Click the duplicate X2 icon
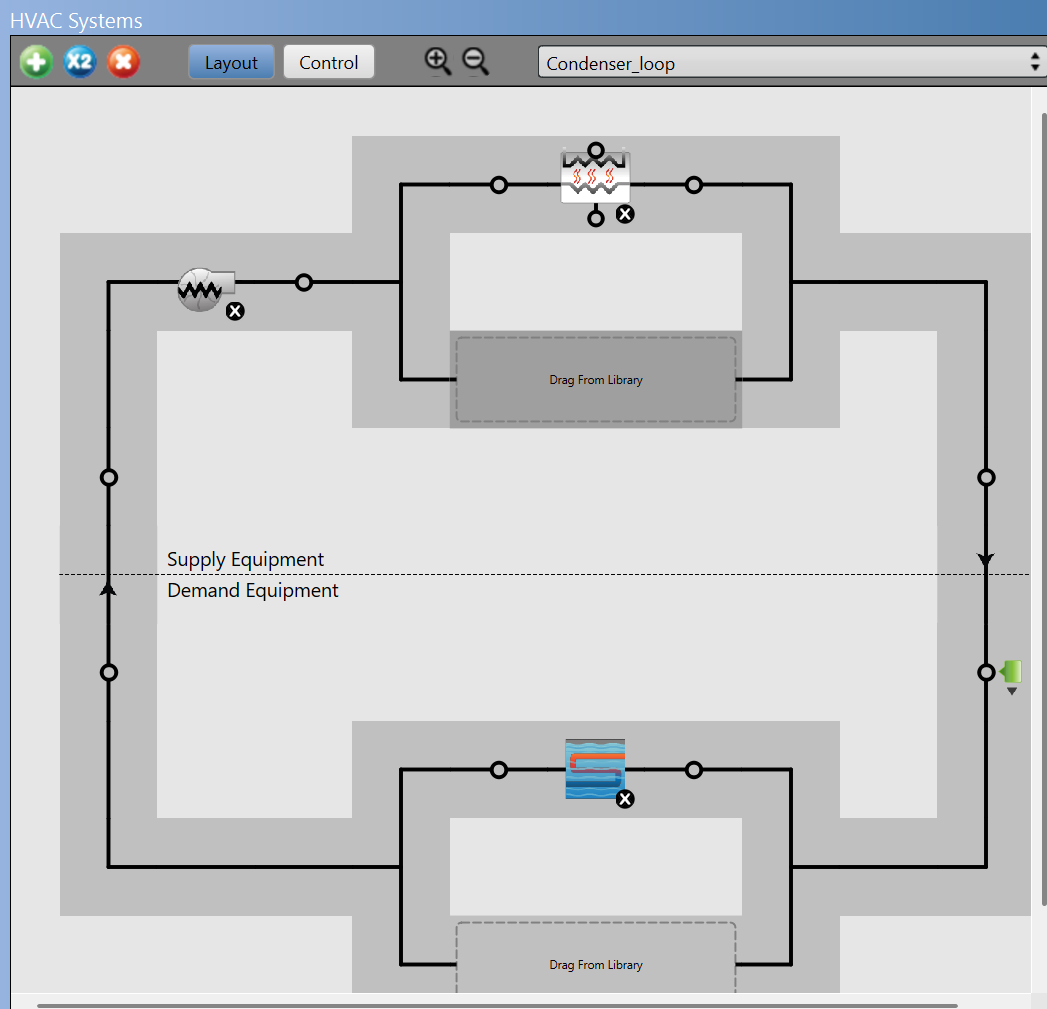The height and width of the screenshot is (1009, 1047). pyautogui.click(x=80, y=61)
